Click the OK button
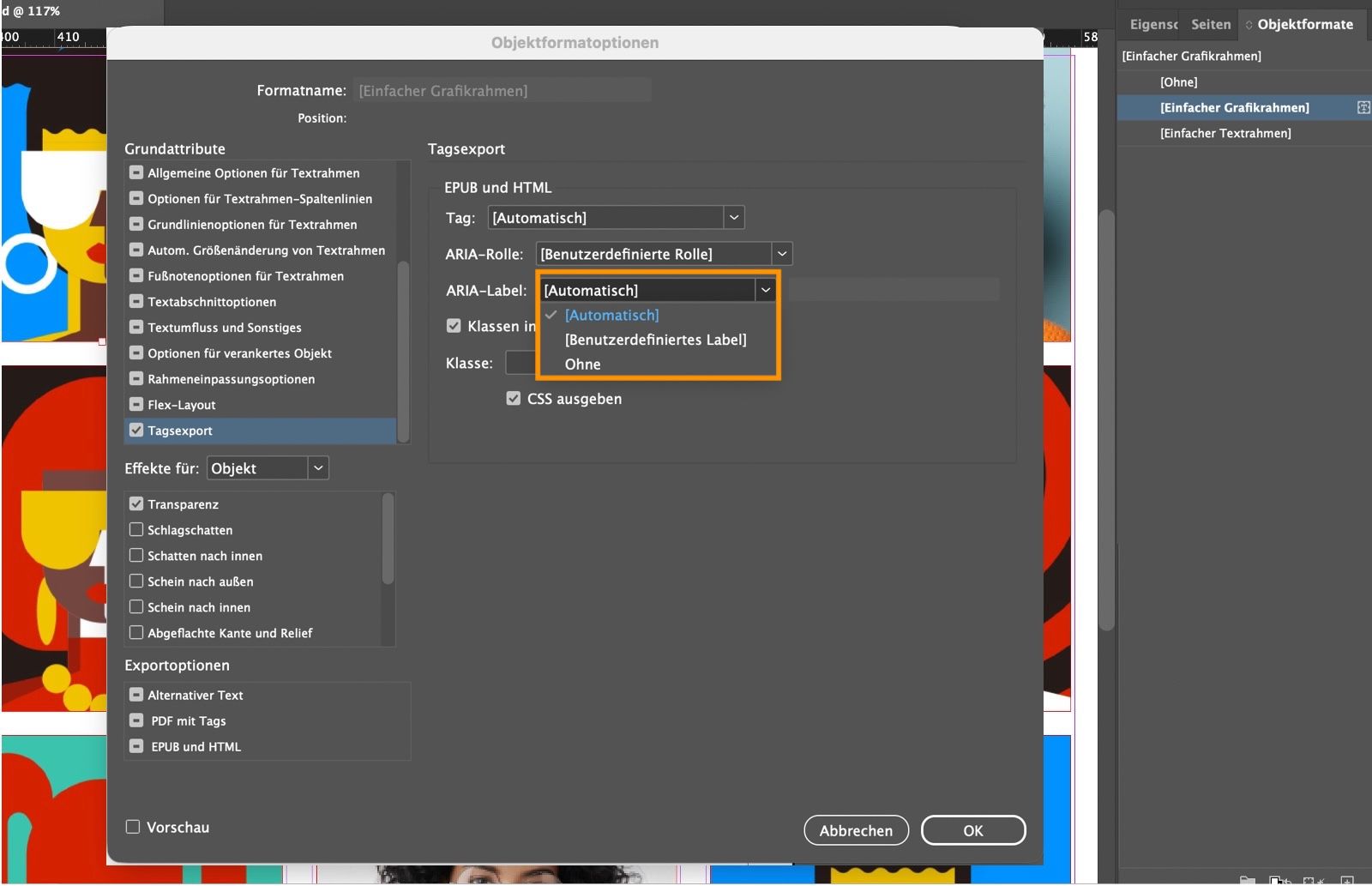1372x886 pixels. pos(972,829)
